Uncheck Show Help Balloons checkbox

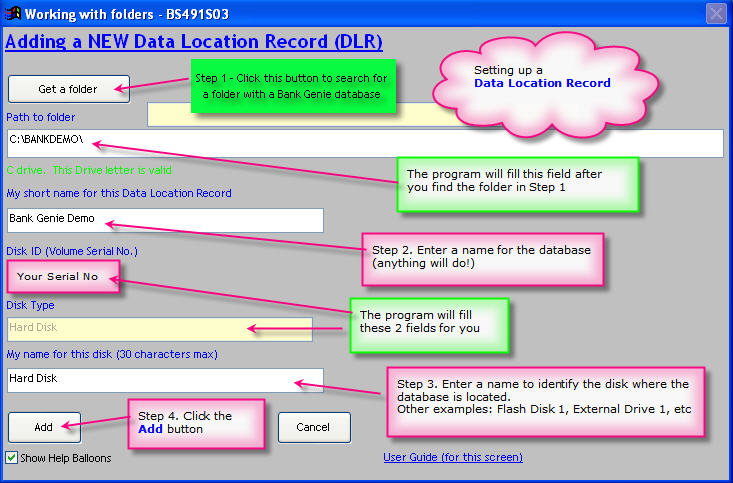[x=12, y=458]
